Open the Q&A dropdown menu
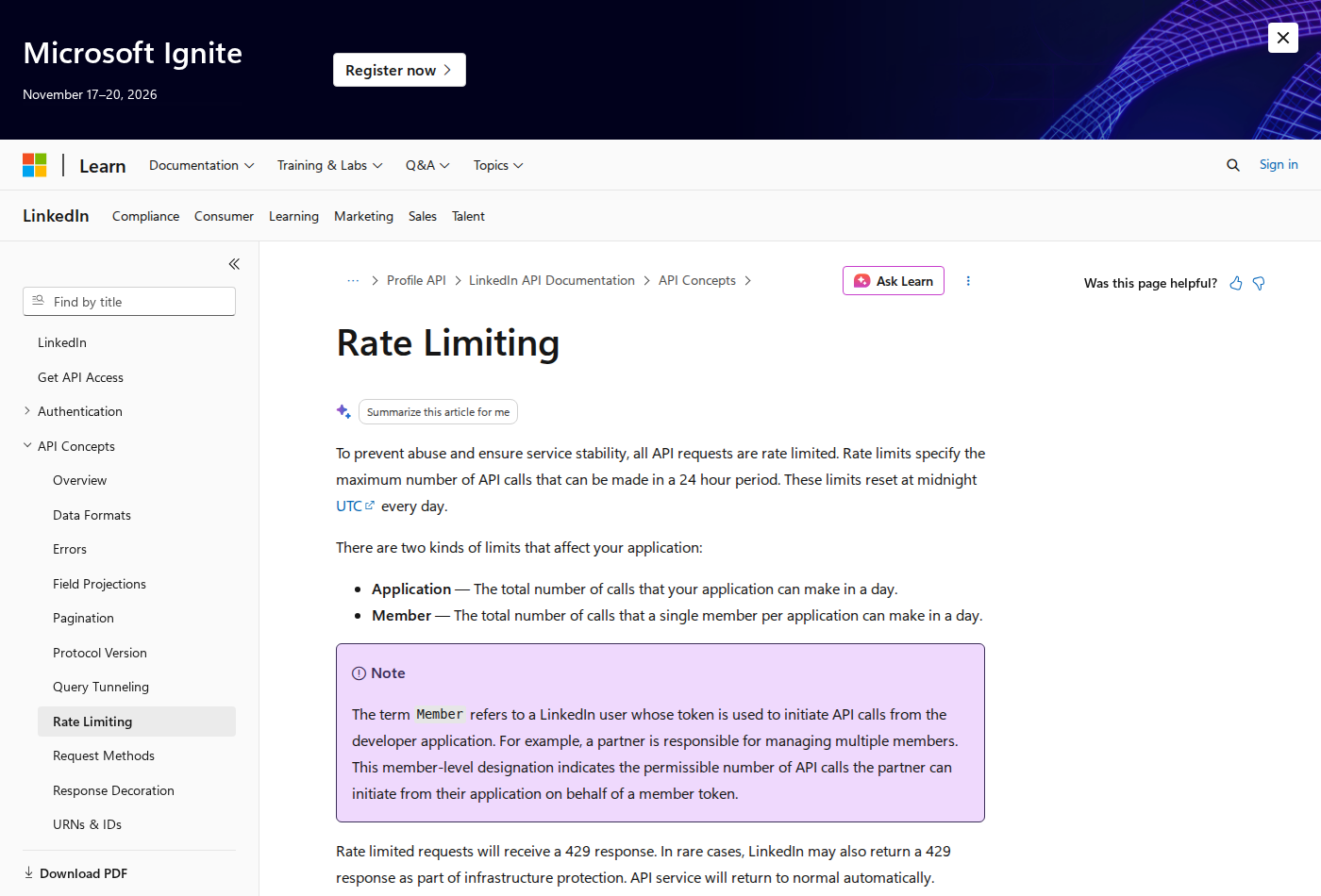Image resolution: width=1321 pixels, height=896 pixels. coord(427,165)
